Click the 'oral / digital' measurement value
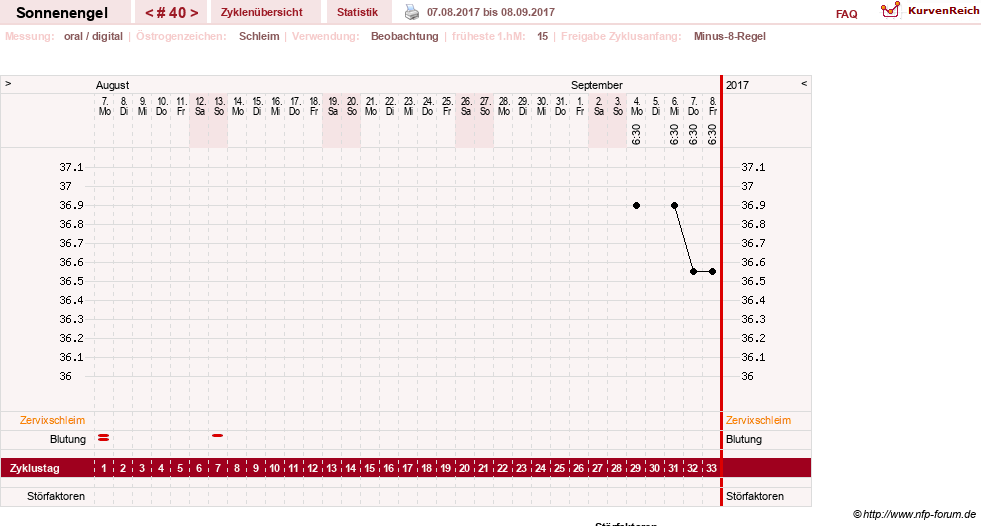981x526 pixels. tap(93, 36)
